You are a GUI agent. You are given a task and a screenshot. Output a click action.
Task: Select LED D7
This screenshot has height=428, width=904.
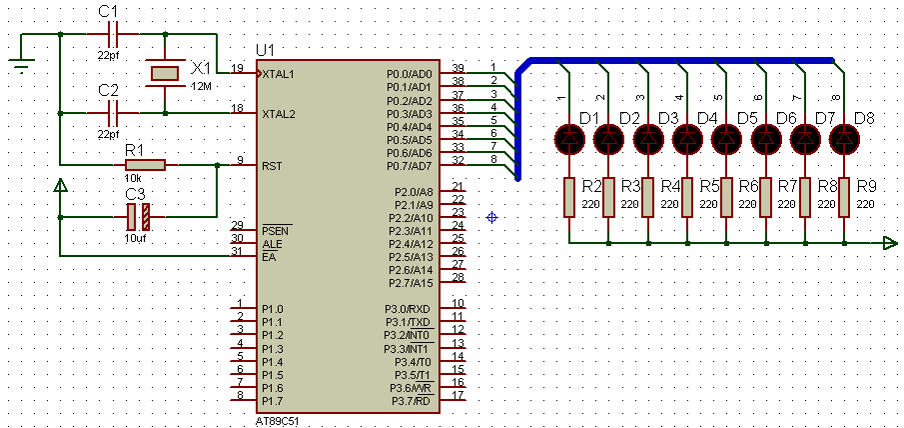click(x=805, y=138)
